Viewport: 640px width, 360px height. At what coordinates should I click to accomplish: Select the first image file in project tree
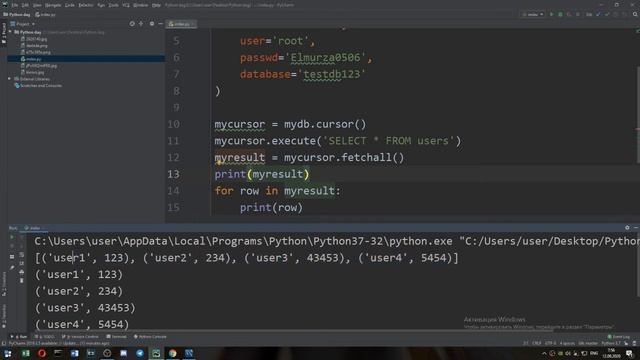34,39
